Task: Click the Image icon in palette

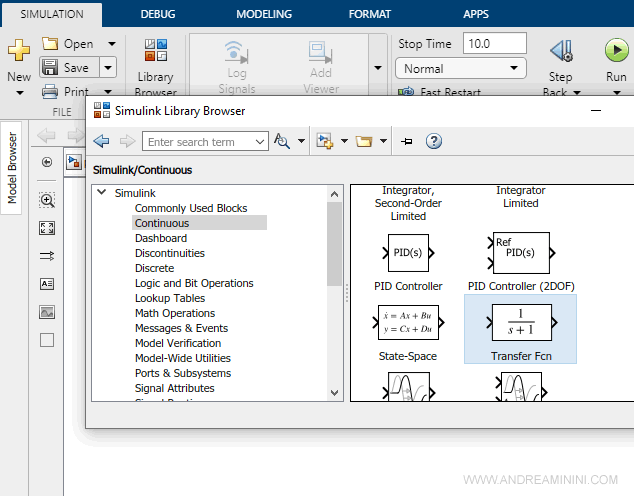Action: click(x=47, y=312)
